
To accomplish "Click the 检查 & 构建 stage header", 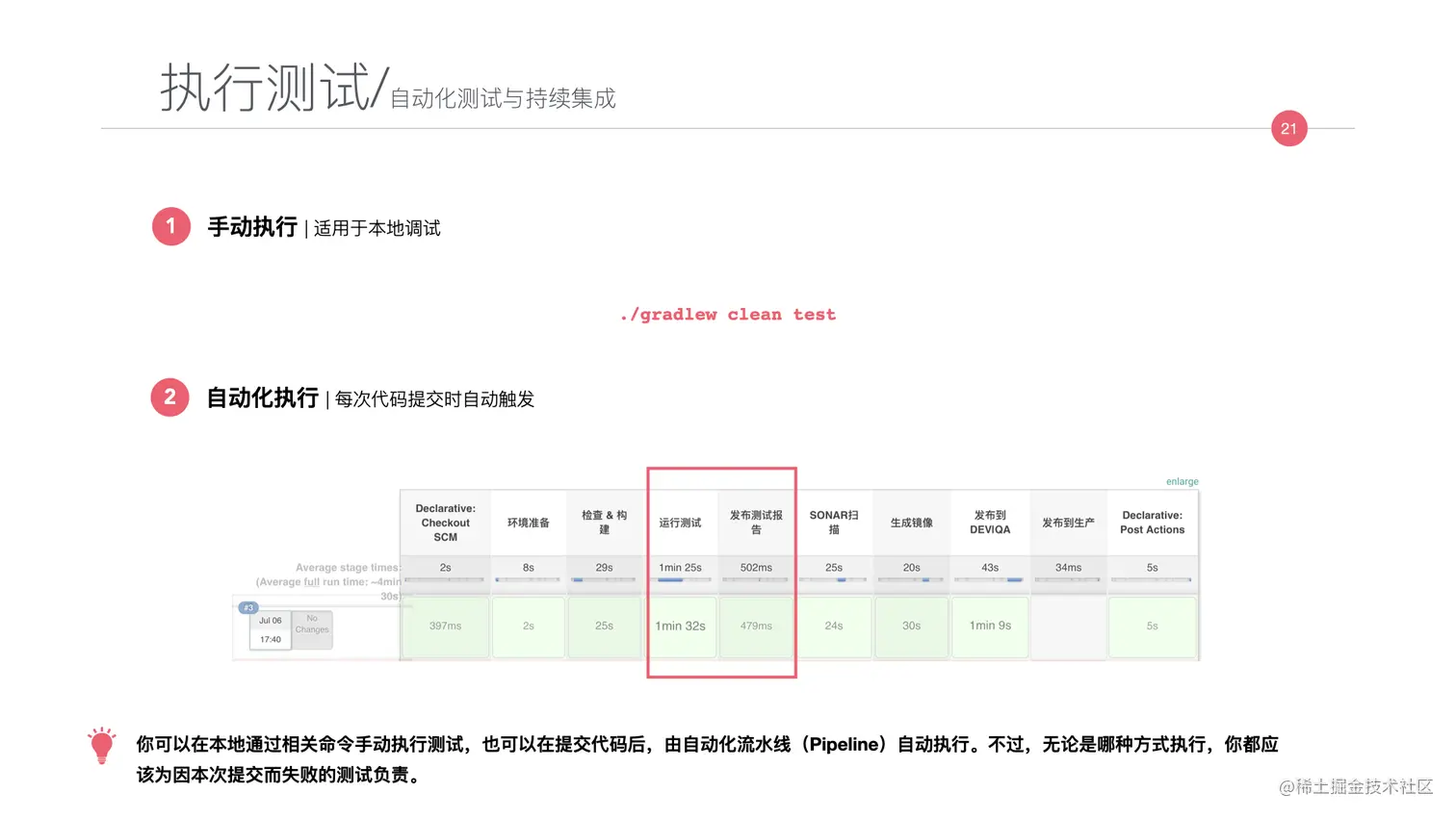I will [x=604, y=523].
